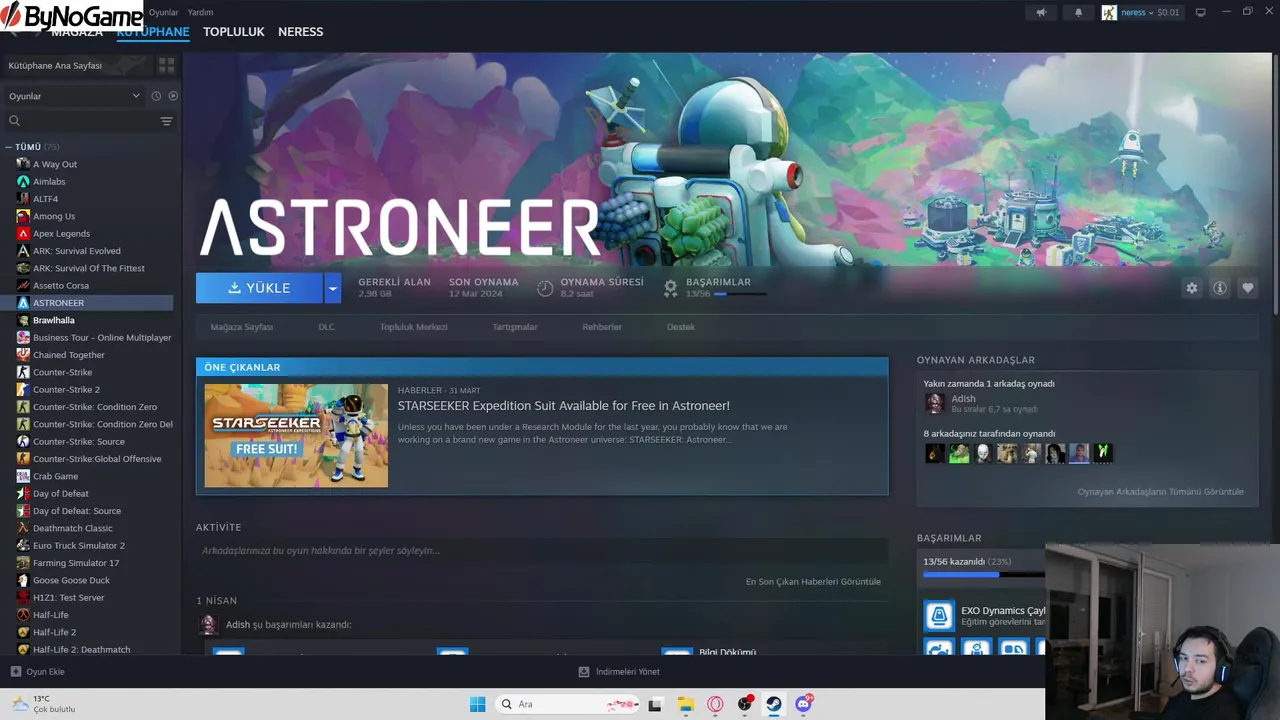Open ASTRONEER manage settings gear icon
Viewport: 1280px width, 720px height.
coord(1191,288)
